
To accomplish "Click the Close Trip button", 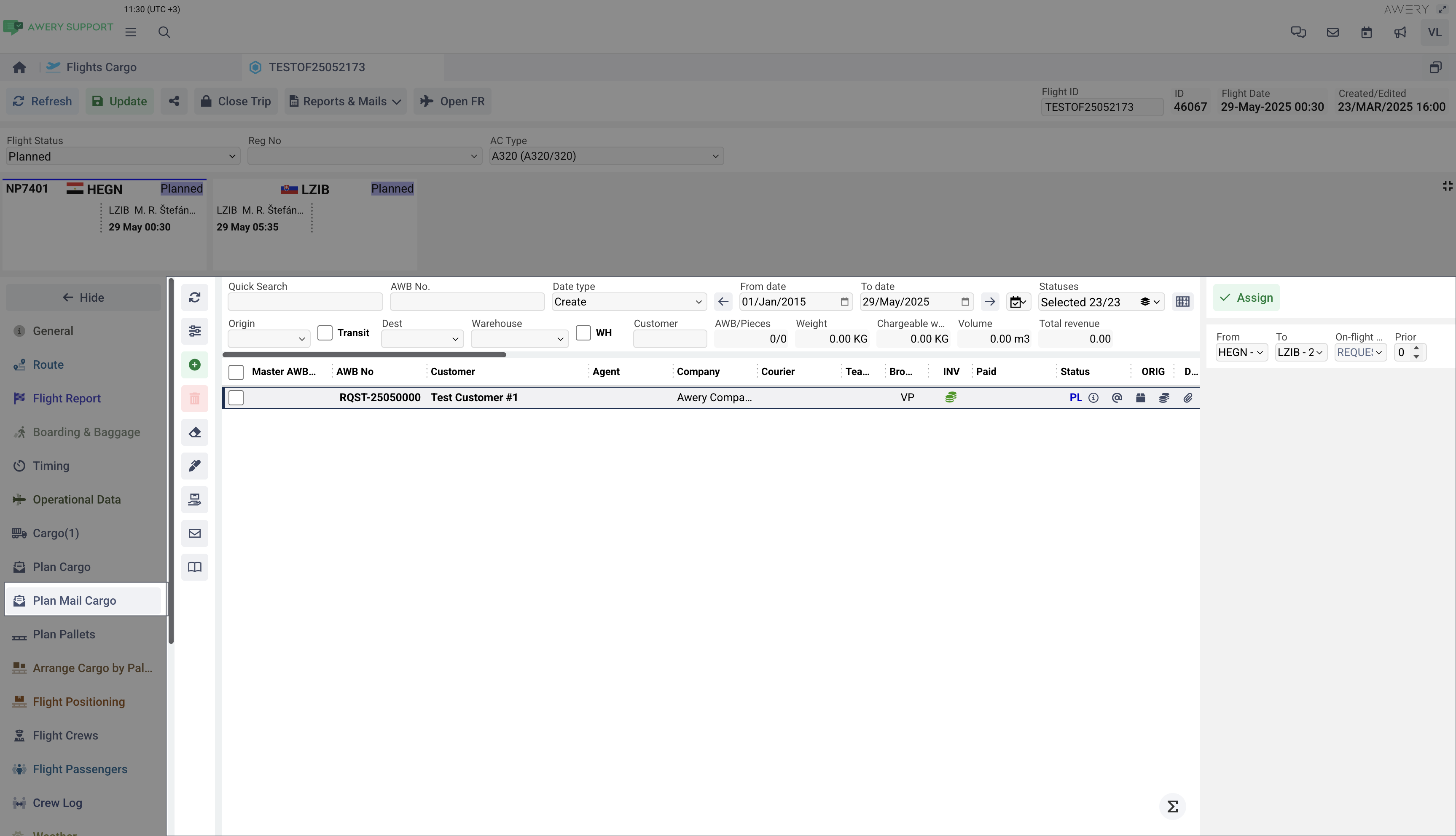I will click(236, 101).
